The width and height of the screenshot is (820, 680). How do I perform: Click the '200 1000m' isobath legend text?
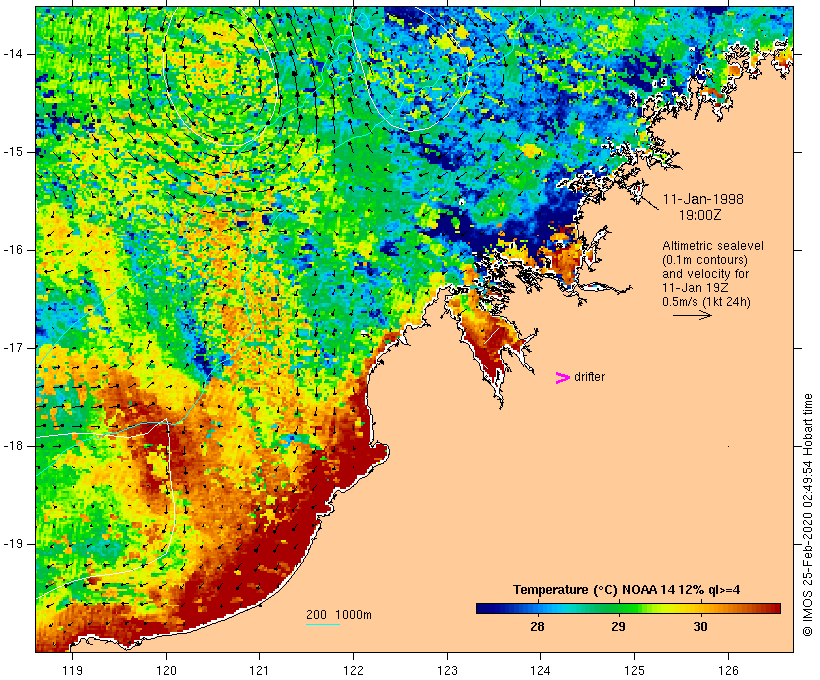click(x=339, y=615)
